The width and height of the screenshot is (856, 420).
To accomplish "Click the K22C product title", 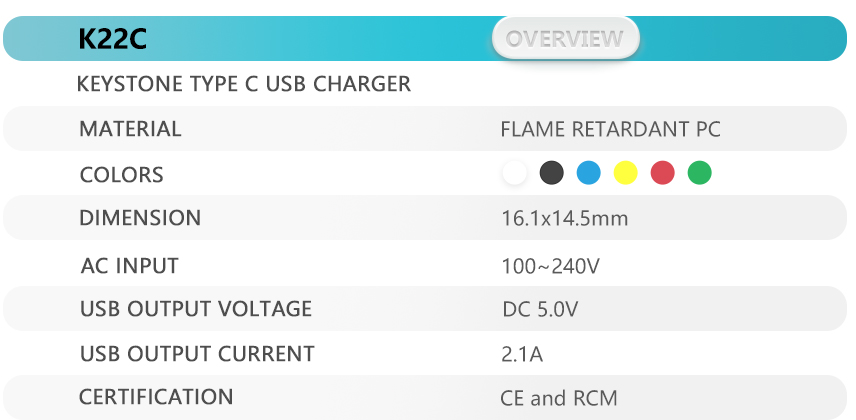I will 112,39.
